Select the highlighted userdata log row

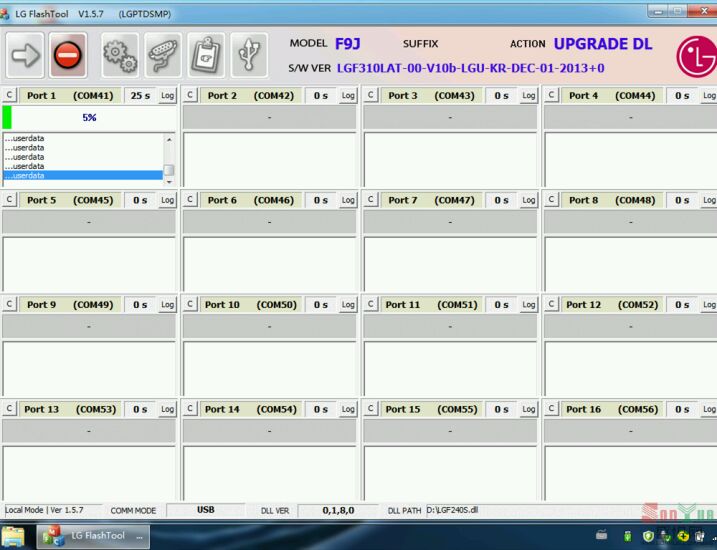coord(83,176)
